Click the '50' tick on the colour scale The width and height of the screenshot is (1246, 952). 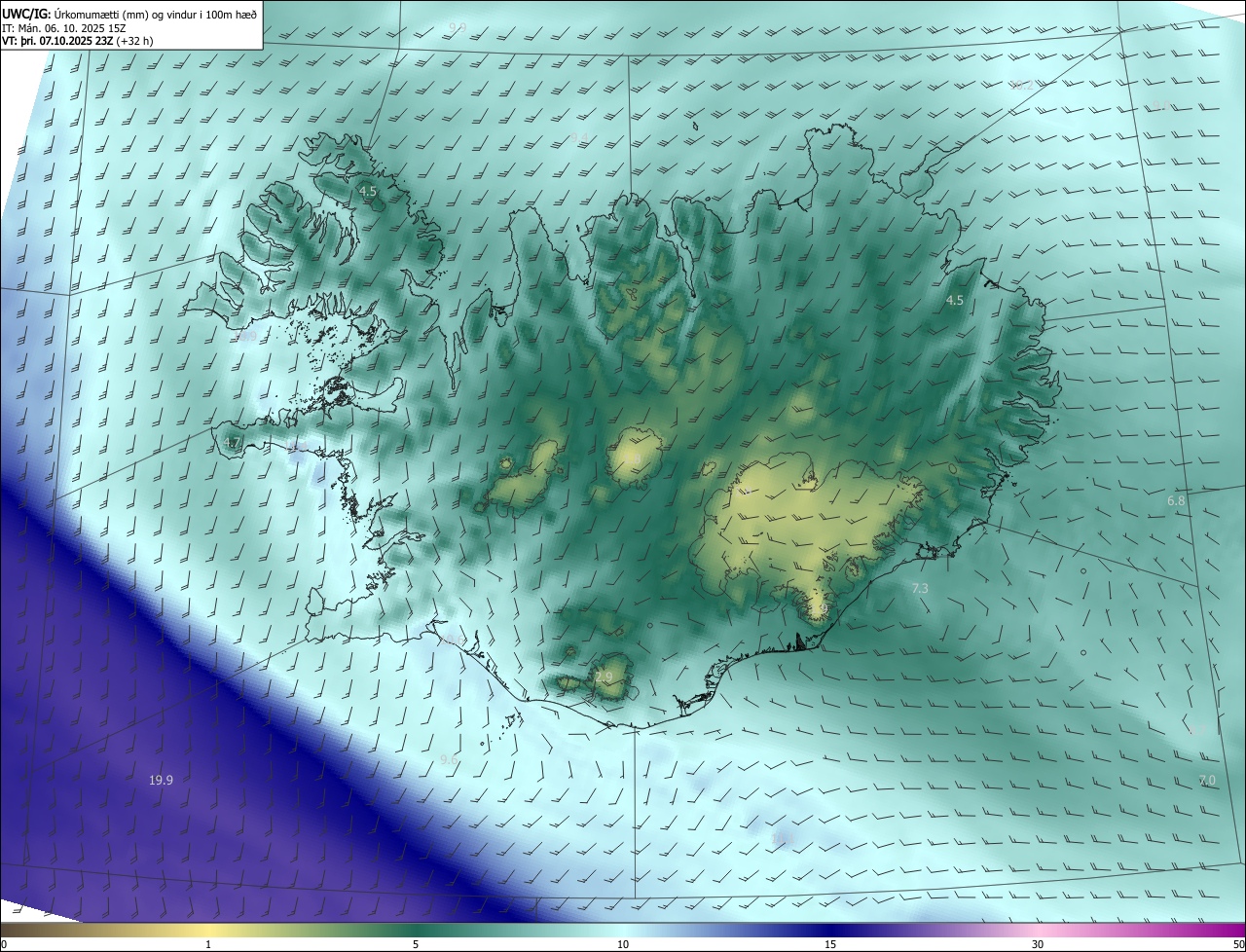pyautogui.click(x=1238, y=945)
